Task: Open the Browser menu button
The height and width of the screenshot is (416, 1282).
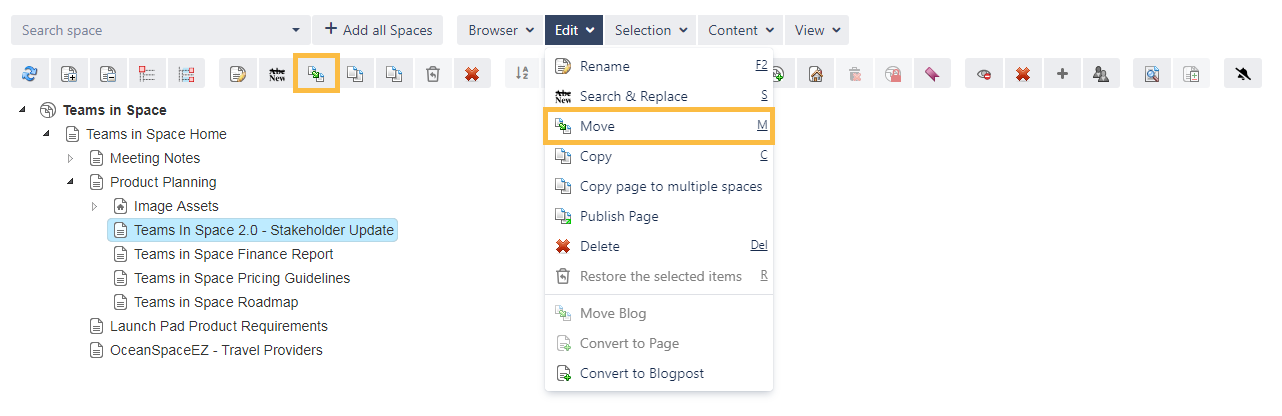Action: (x=500, y=30)
